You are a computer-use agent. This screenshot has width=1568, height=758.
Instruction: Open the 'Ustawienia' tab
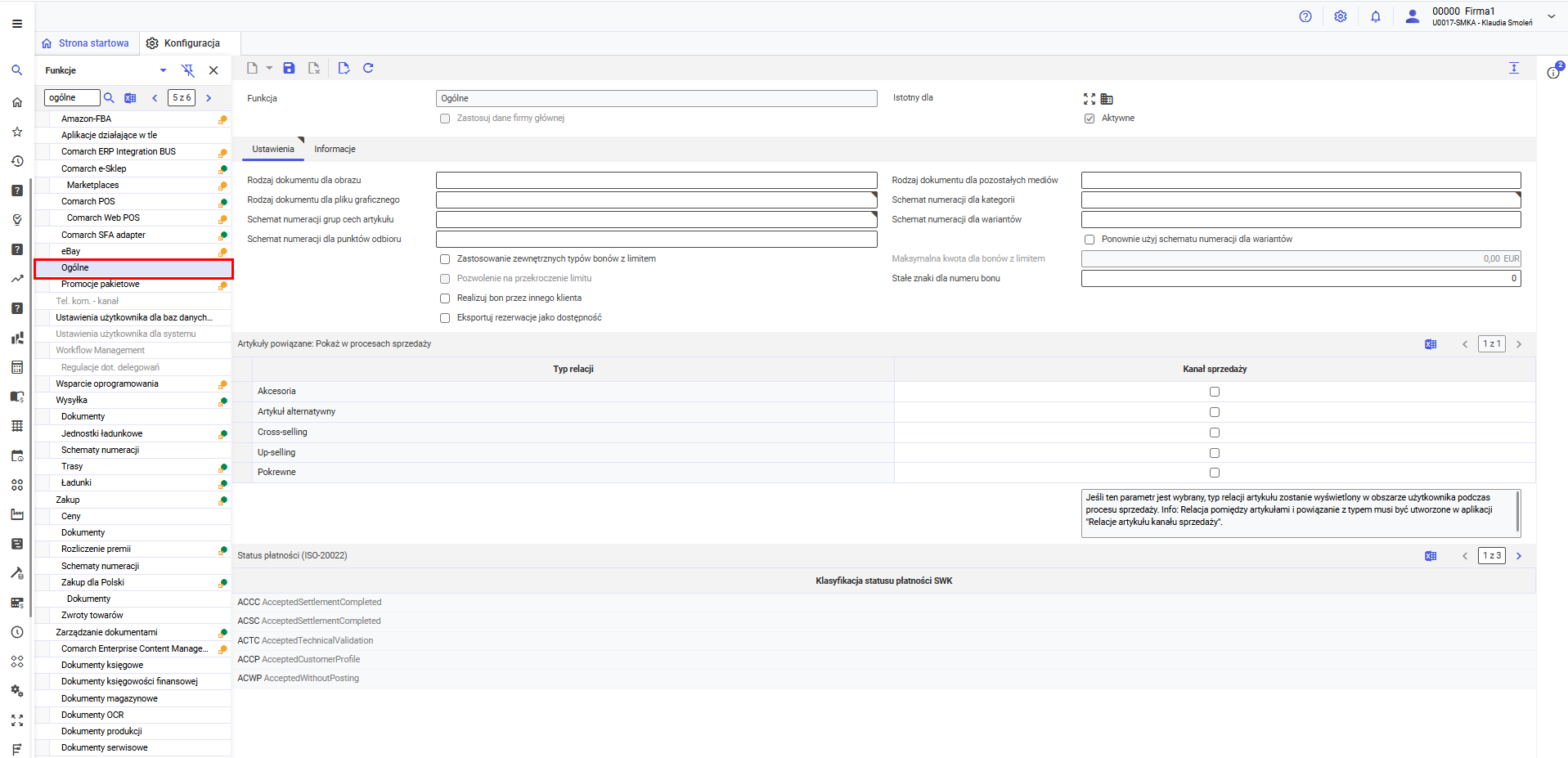(273, 149)
